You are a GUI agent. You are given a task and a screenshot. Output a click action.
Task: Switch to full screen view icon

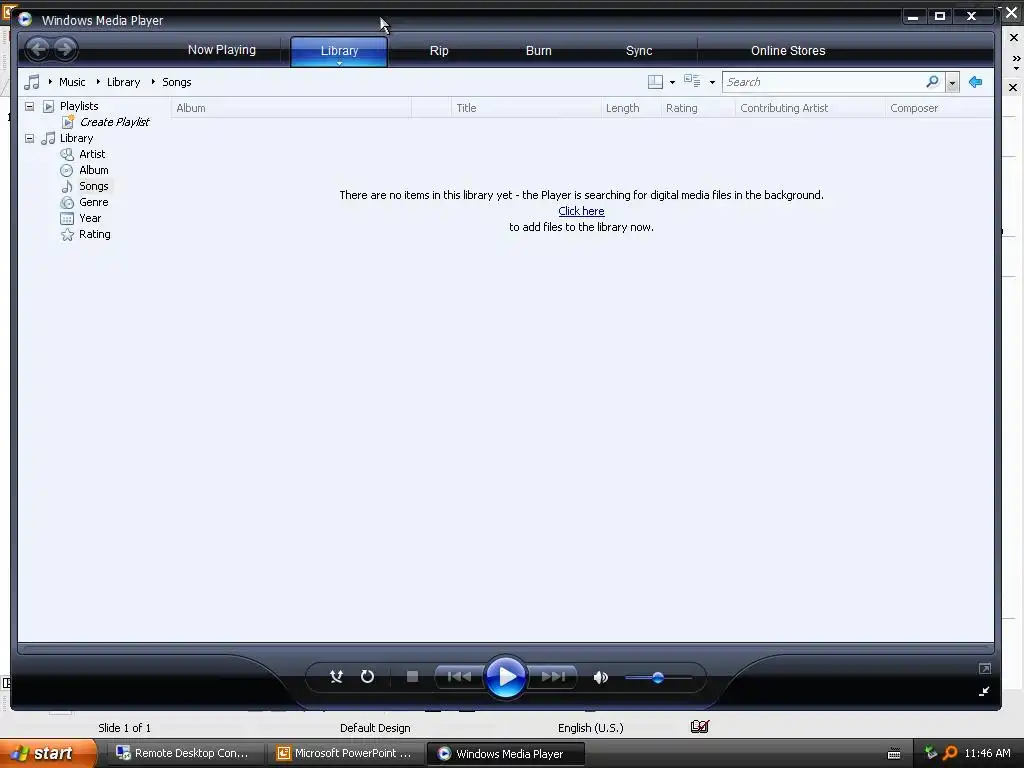click(984, 668)
